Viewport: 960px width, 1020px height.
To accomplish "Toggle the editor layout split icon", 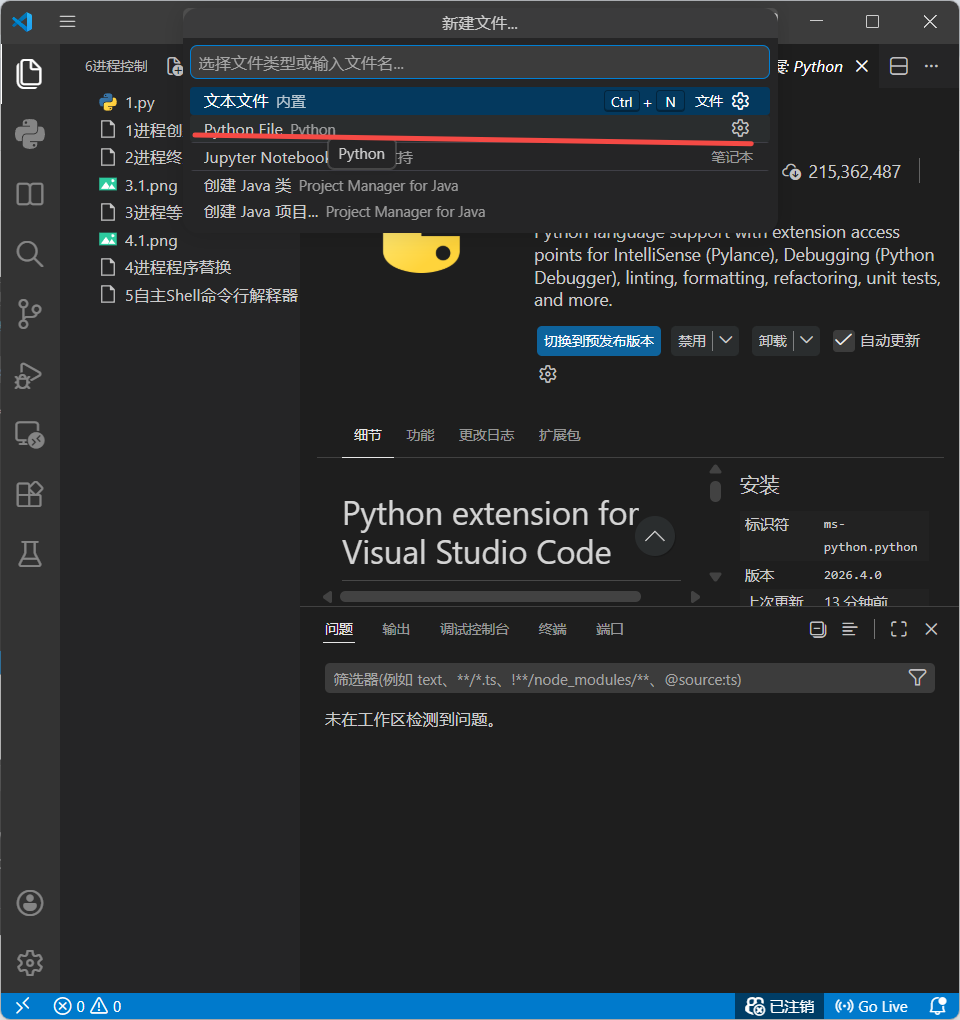I will [x=899, y=66].
